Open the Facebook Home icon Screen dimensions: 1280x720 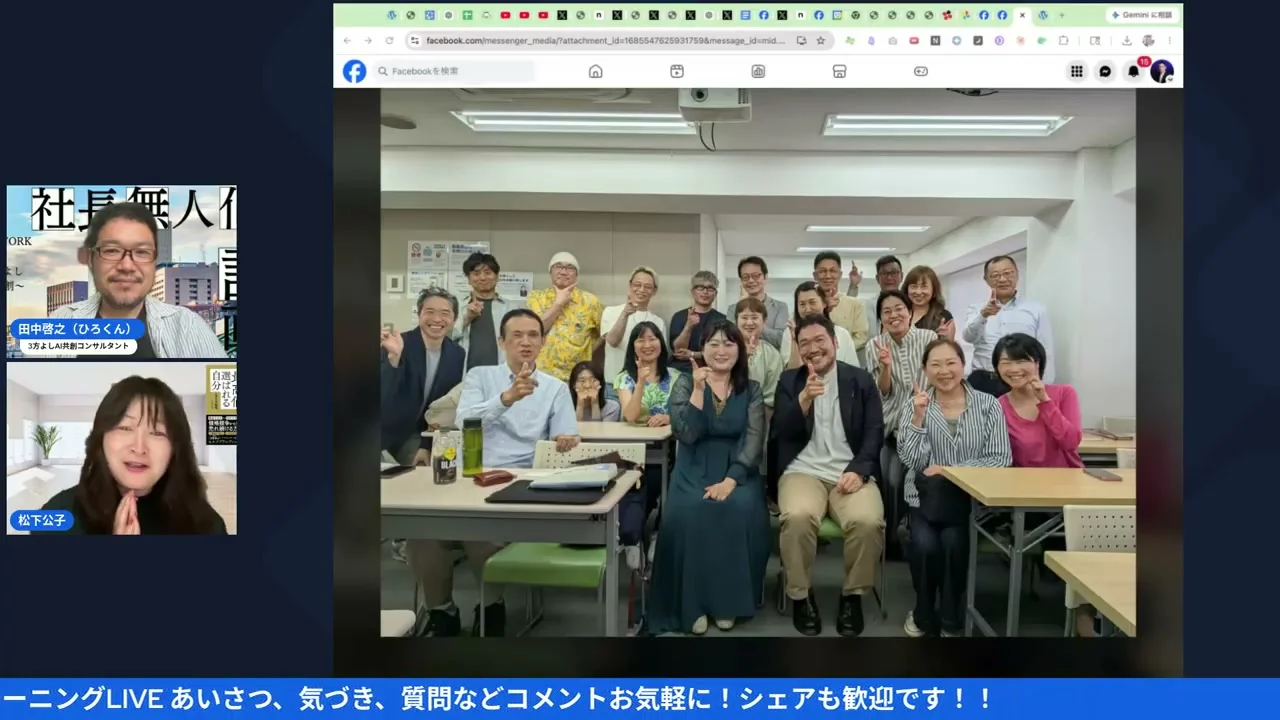[596, 71]
